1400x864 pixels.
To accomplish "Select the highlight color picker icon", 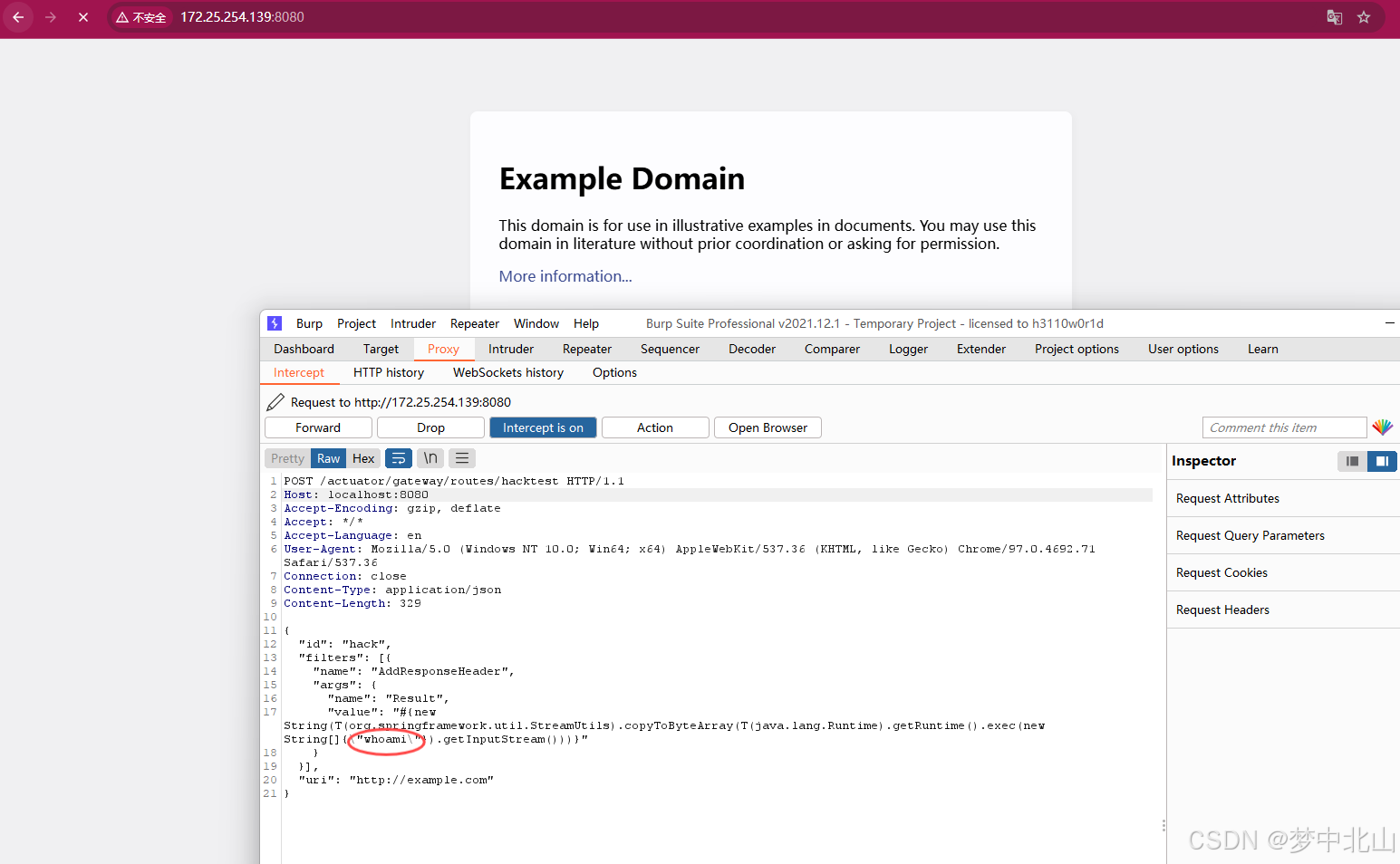I will pyautogui.click(x=1383, y=427).
